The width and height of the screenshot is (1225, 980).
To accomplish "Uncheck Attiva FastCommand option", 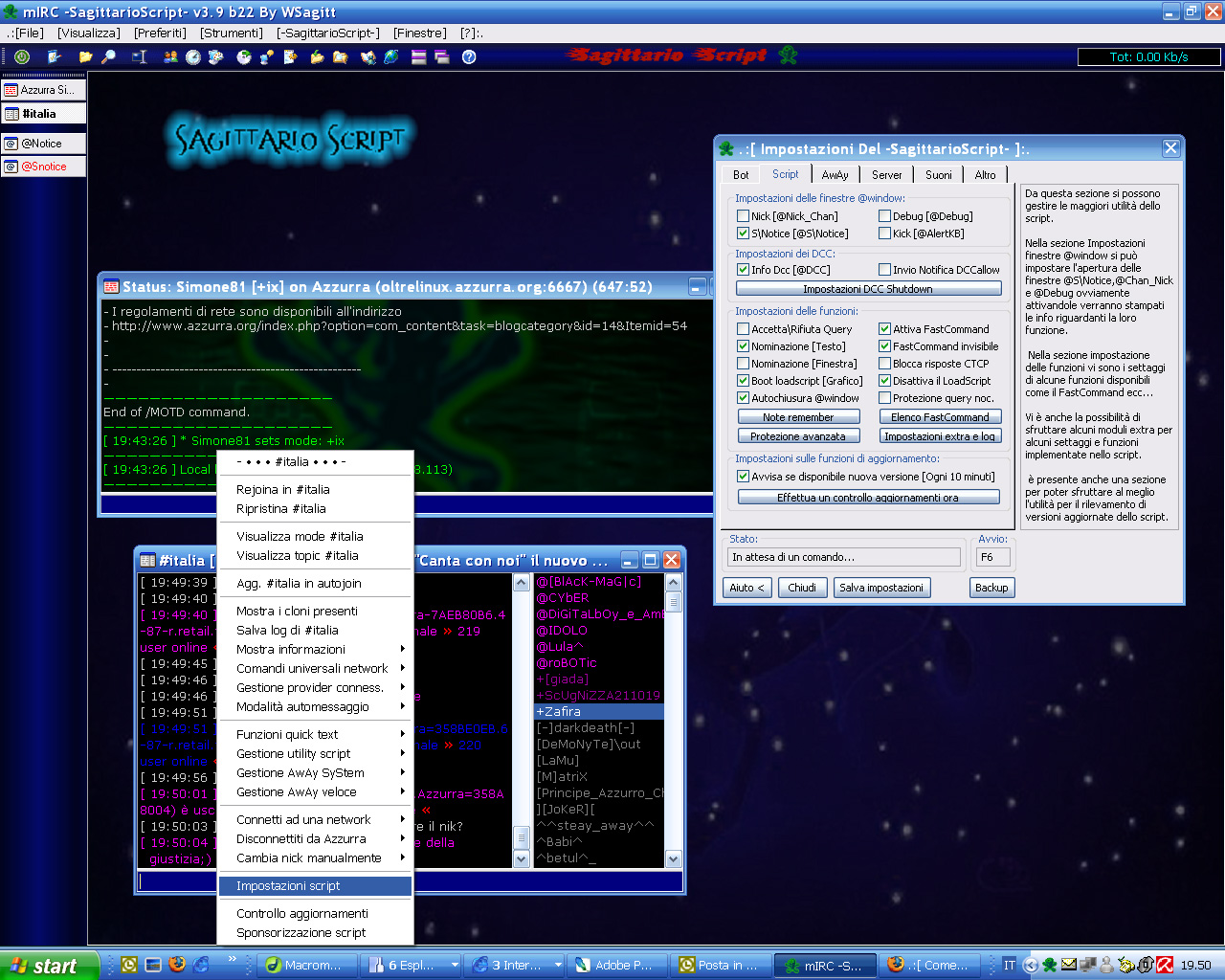I will (884, 329).
